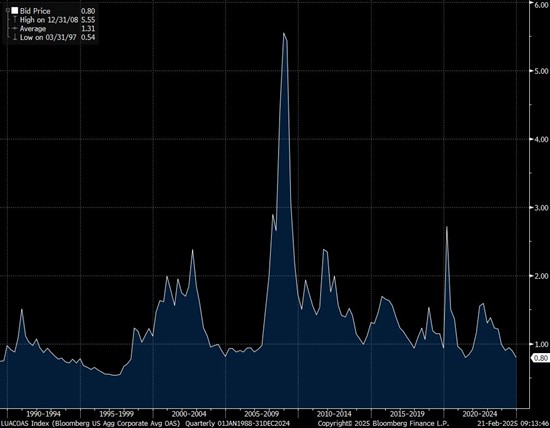Collapse the legend tree toggle box

point(7,11)
